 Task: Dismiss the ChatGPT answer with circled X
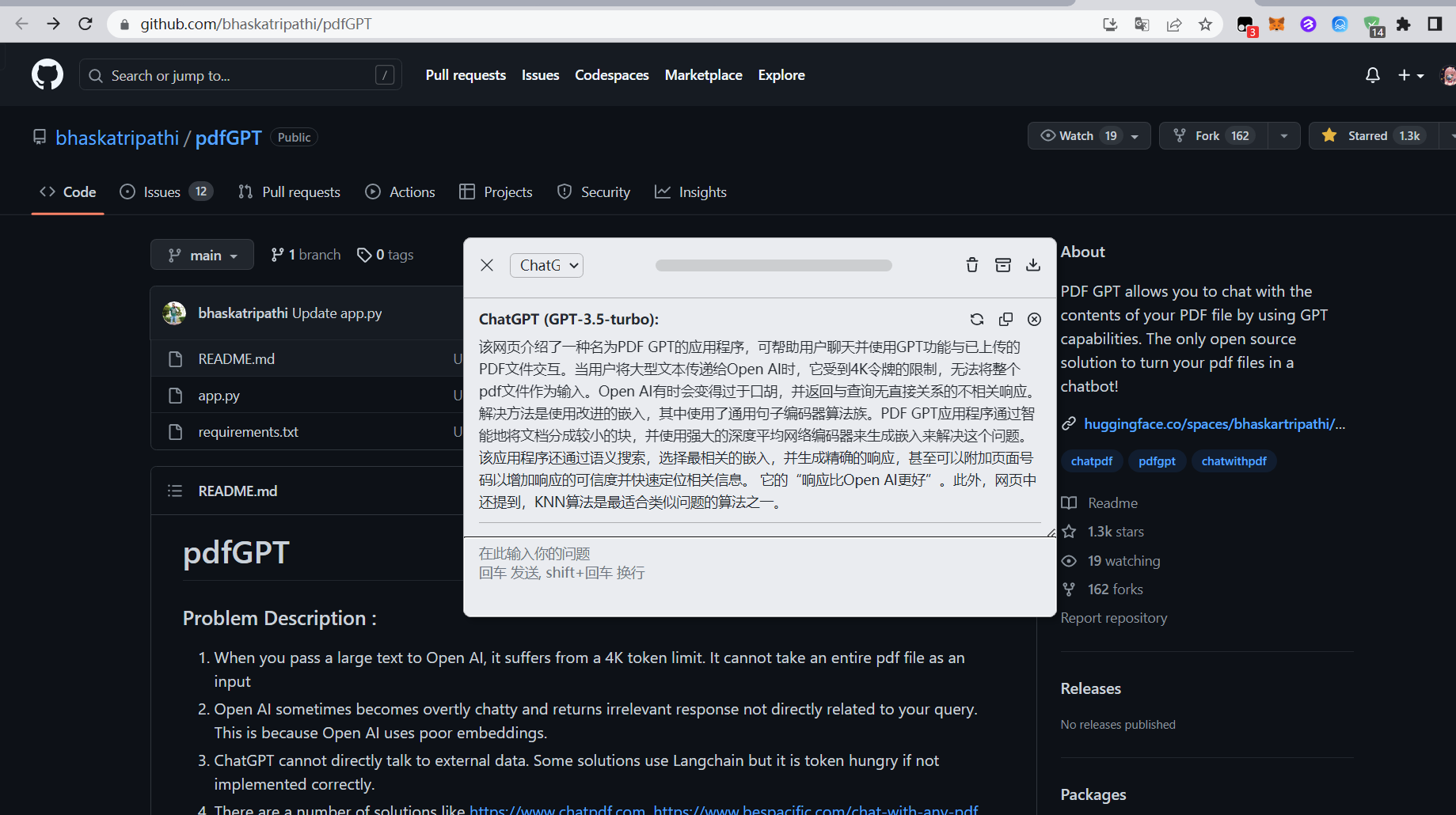[1034, 319]
